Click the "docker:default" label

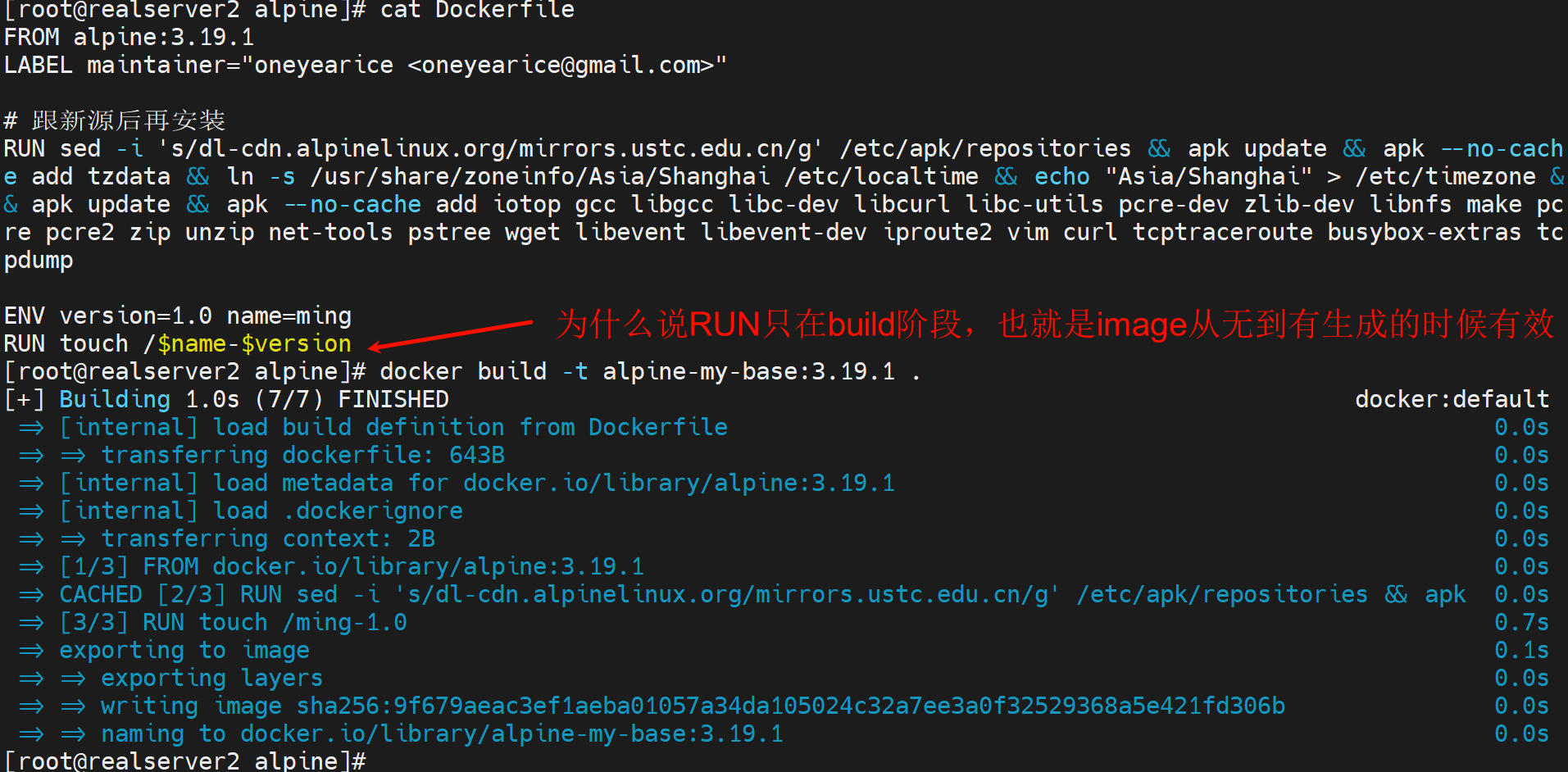(x=1452, y=399)
